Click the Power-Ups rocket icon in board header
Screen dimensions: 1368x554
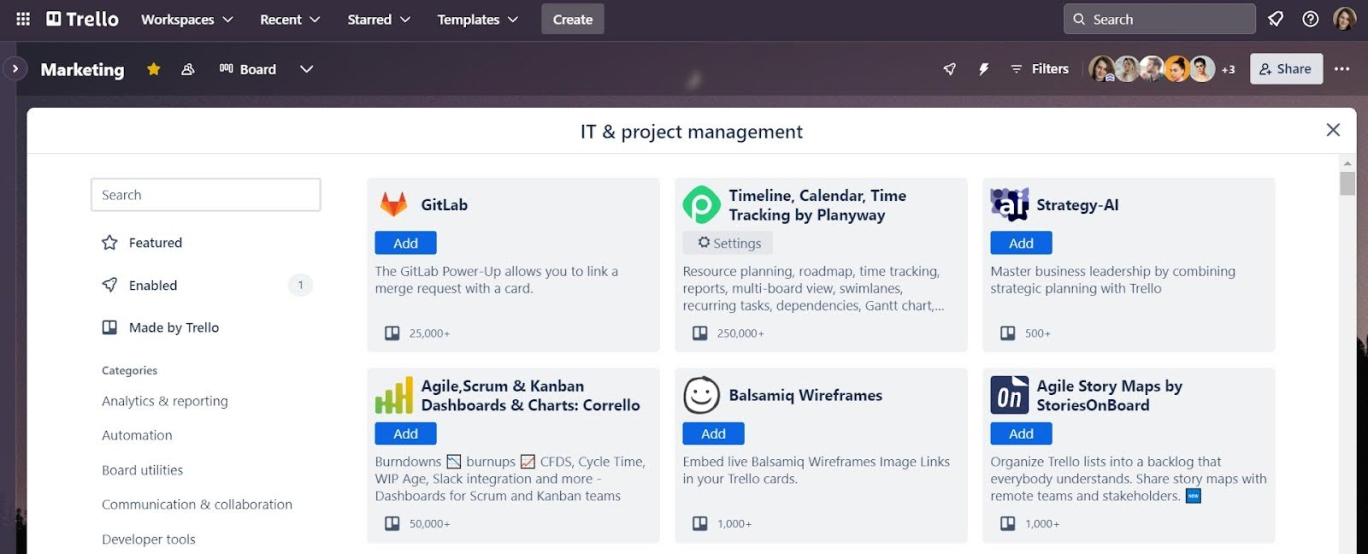pyautogui.click(x=949, y=69)
